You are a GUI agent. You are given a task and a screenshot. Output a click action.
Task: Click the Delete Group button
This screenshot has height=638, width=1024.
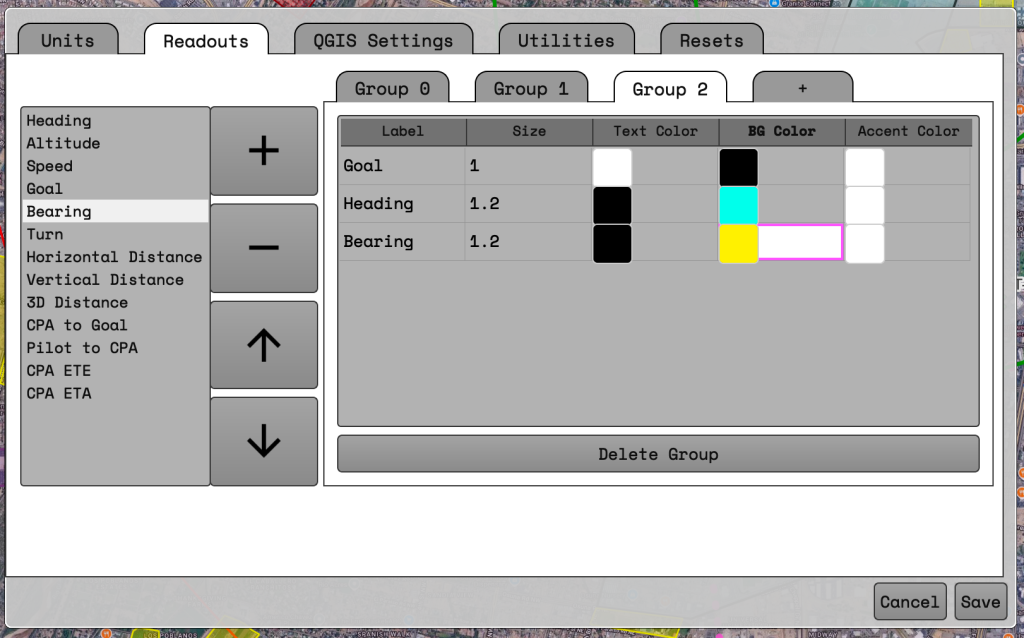[658, 454]
